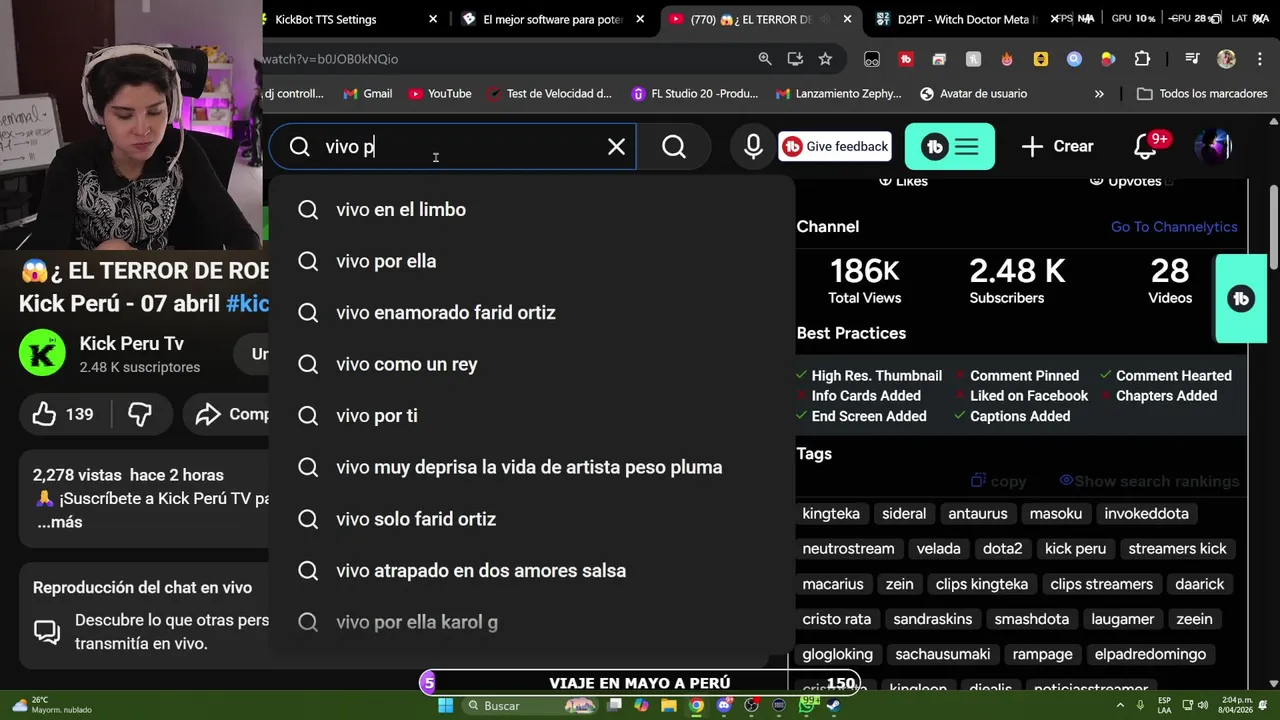Click the kingteka tag
This screenshot has width=1280, height=720.
[x=831, y=514]
